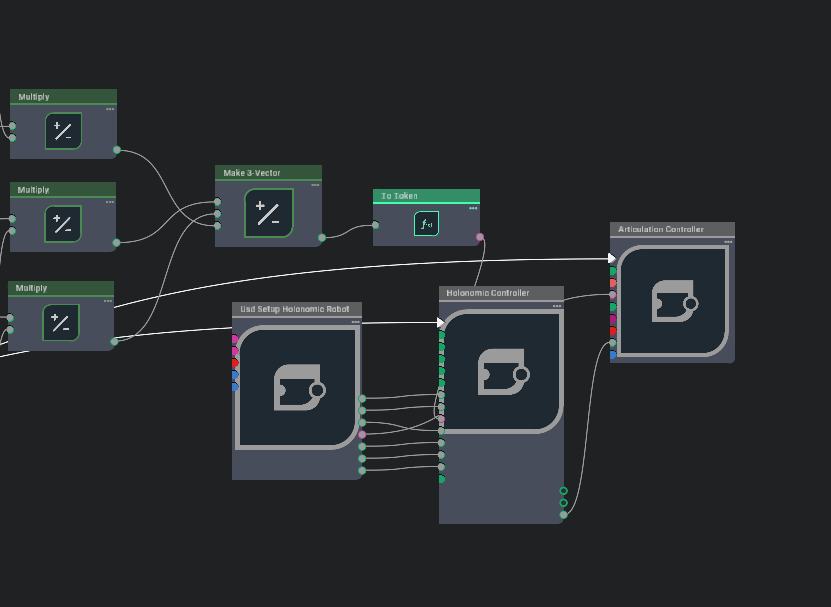831x607 pixels.
Task: Open the Articulation Controller three-dot options menu
Action: click(728, 241)
